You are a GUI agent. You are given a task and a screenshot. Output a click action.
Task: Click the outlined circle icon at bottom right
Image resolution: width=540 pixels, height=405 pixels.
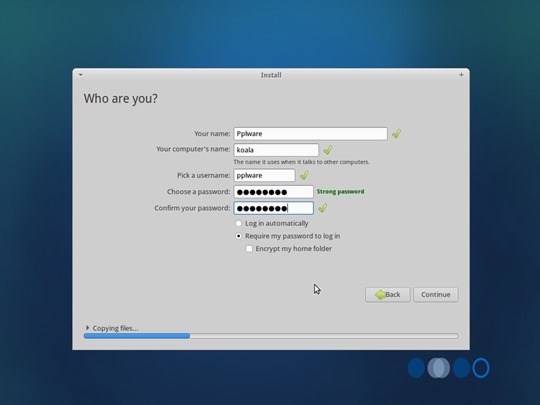coord(481,368)
